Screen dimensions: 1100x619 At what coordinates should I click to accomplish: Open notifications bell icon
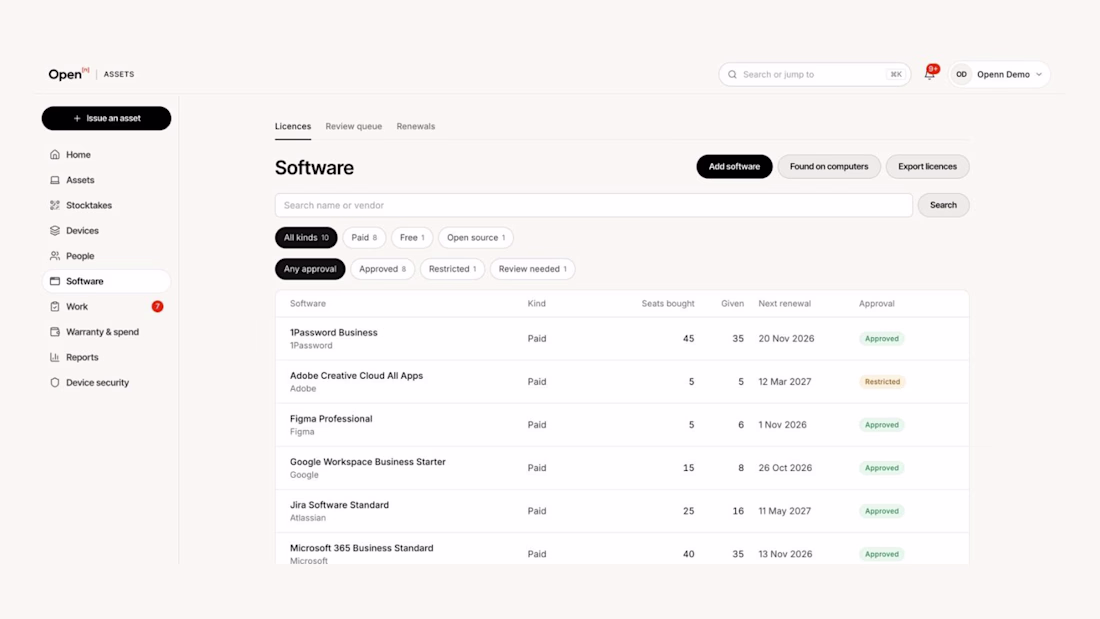point(930,74)
